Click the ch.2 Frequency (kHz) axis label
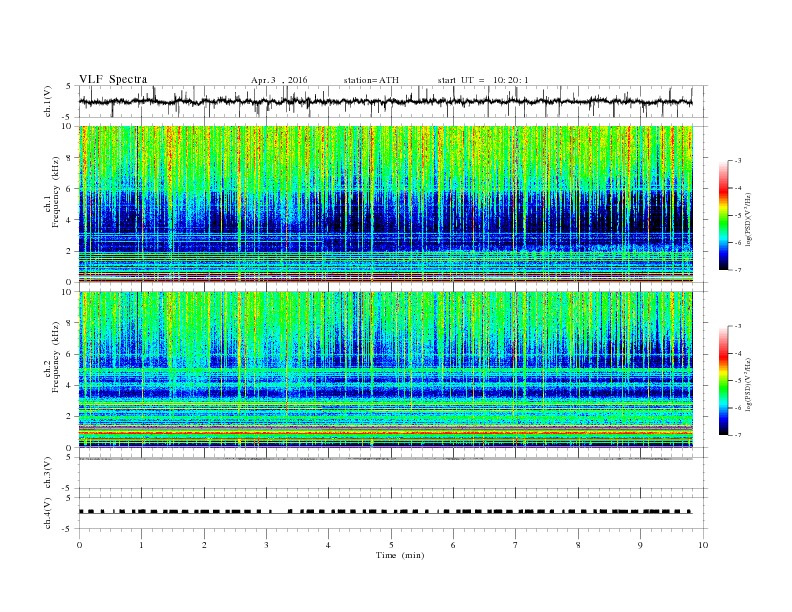The width and height of the screenshot is (792, 612). tap(51, 358)
